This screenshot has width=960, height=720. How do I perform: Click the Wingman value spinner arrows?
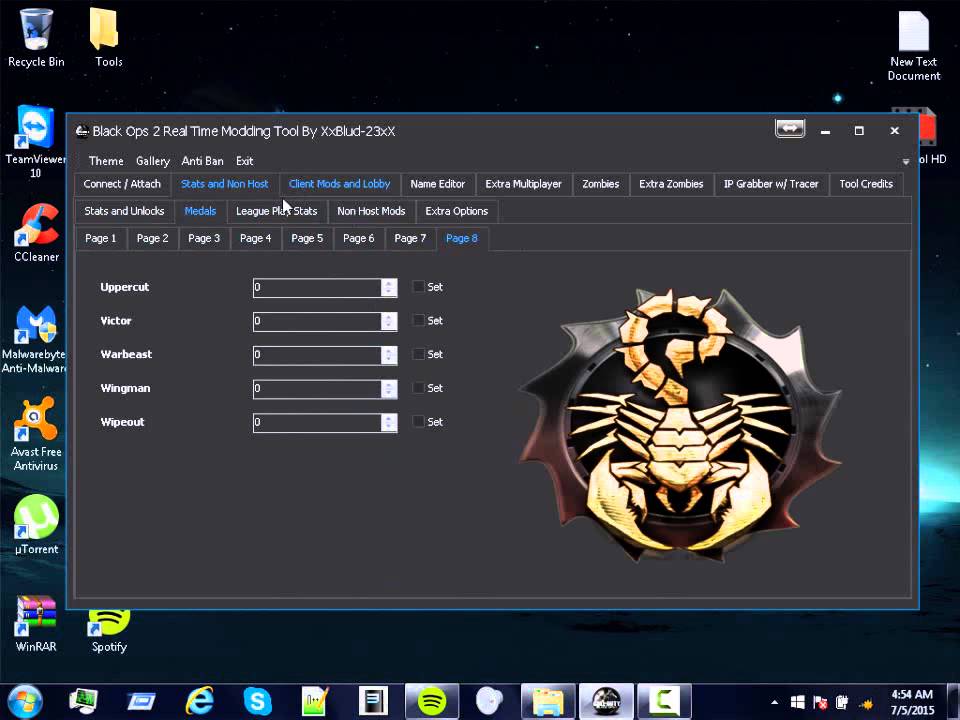389,388
